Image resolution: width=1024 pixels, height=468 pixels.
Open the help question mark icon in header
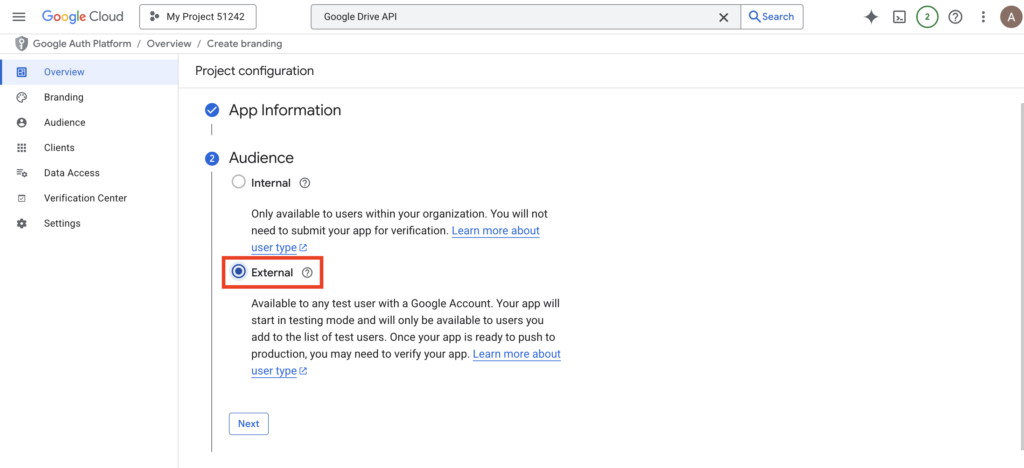point(955,17)
